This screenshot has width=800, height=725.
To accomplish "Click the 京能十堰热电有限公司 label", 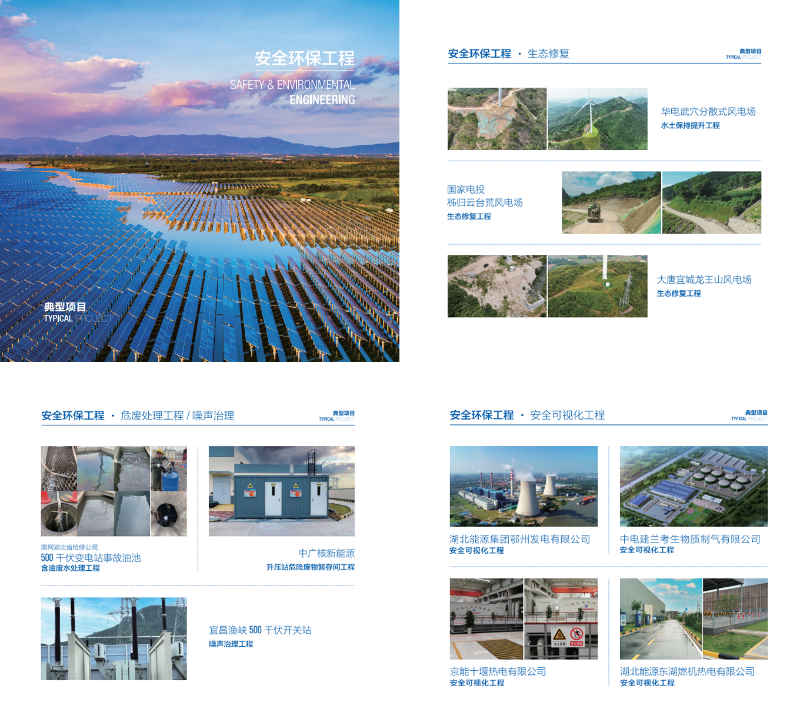I will tap(498, 671).
